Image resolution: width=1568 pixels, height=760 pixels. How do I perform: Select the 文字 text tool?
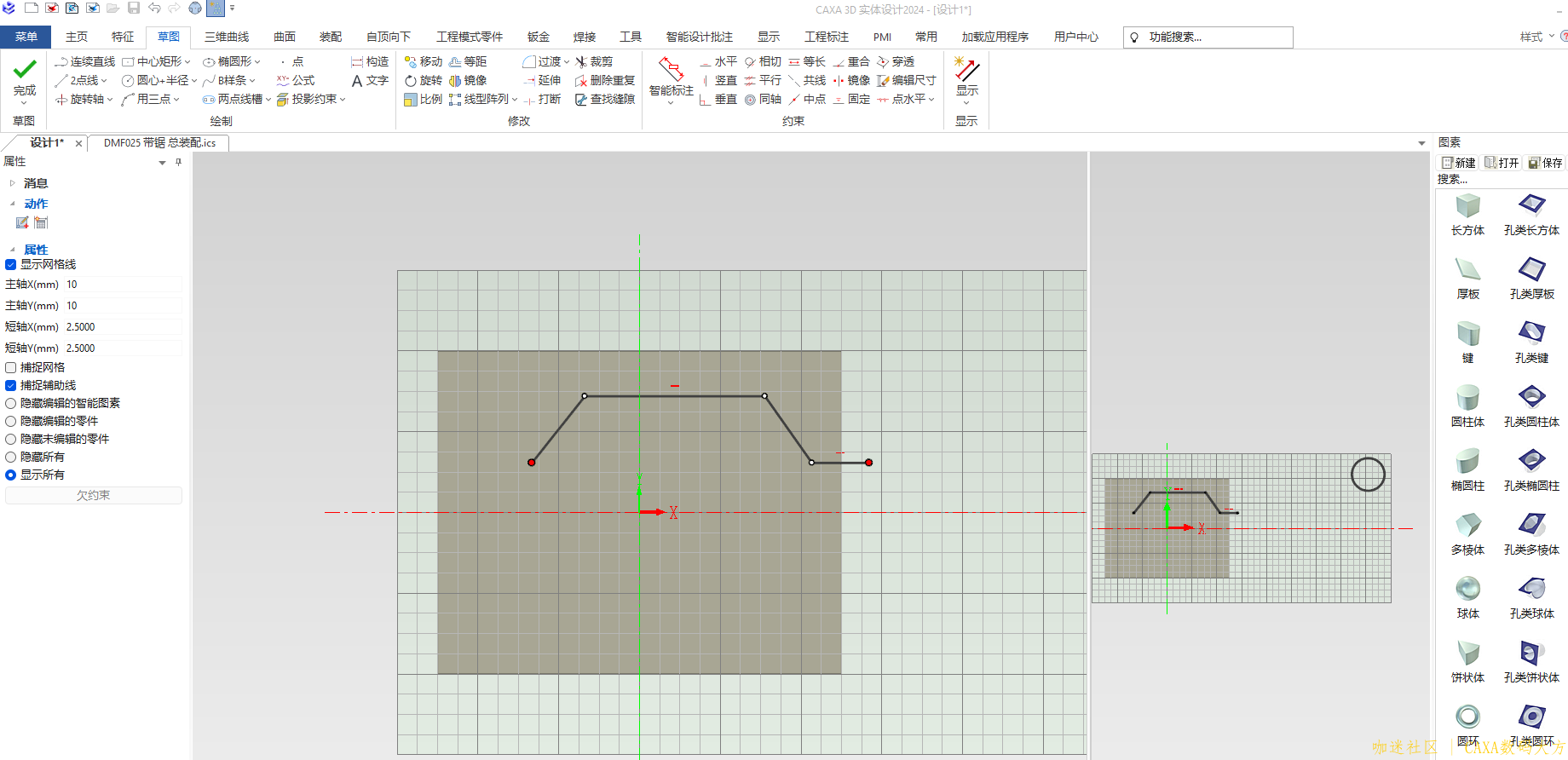(370, 80)
